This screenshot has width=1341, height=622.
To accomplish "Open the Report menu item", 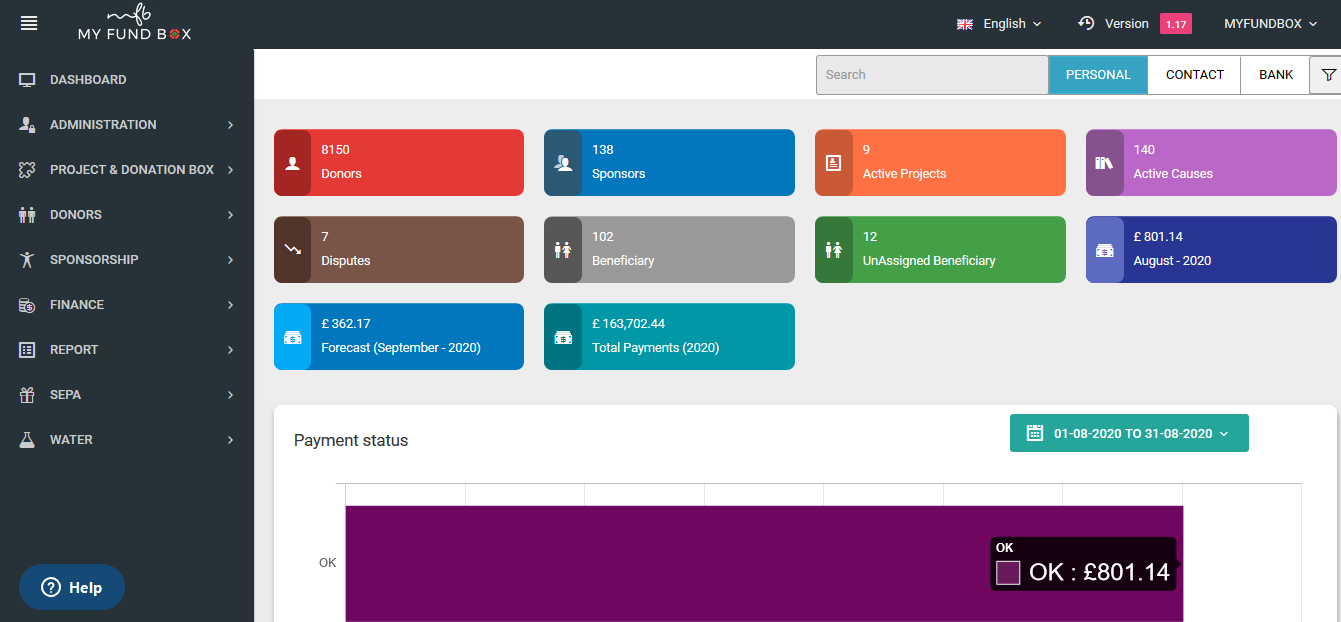I will (127, 350).
